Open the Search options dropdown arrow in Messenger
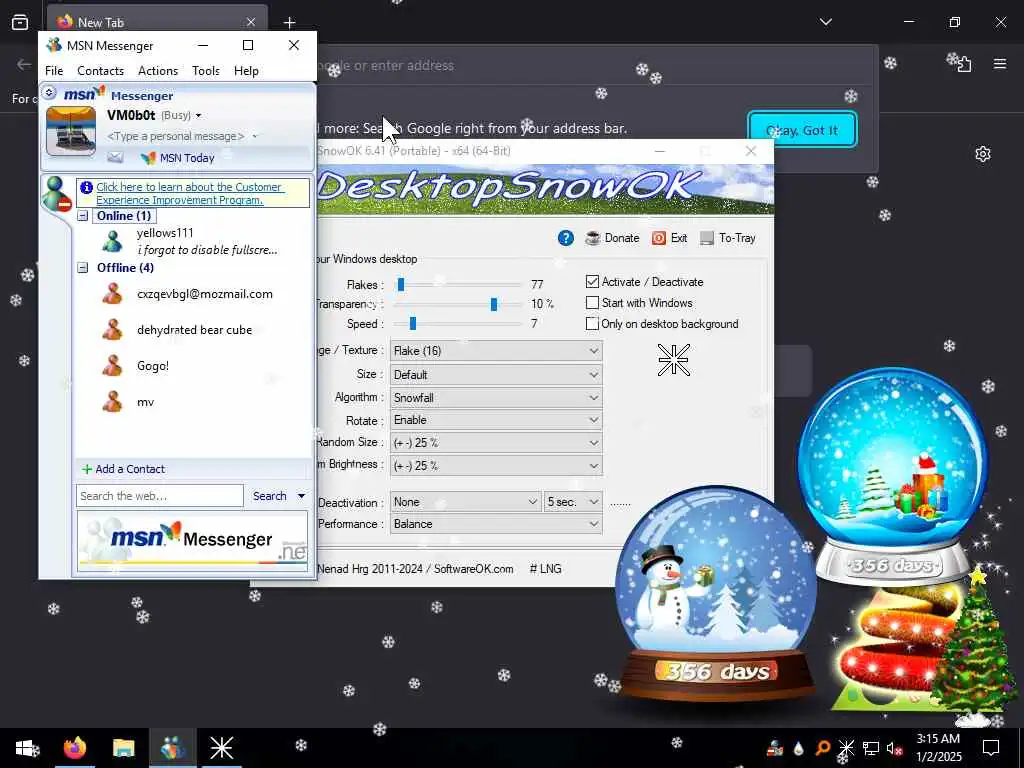Viewport: 1024px width, 768px height. coord(301,496)
